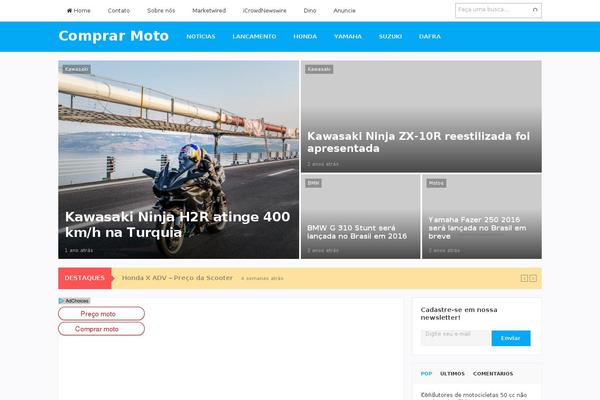Open Honda X ADV – Preço da Scooter
This screenshot has height=400, width=600.
pos(177,278)
